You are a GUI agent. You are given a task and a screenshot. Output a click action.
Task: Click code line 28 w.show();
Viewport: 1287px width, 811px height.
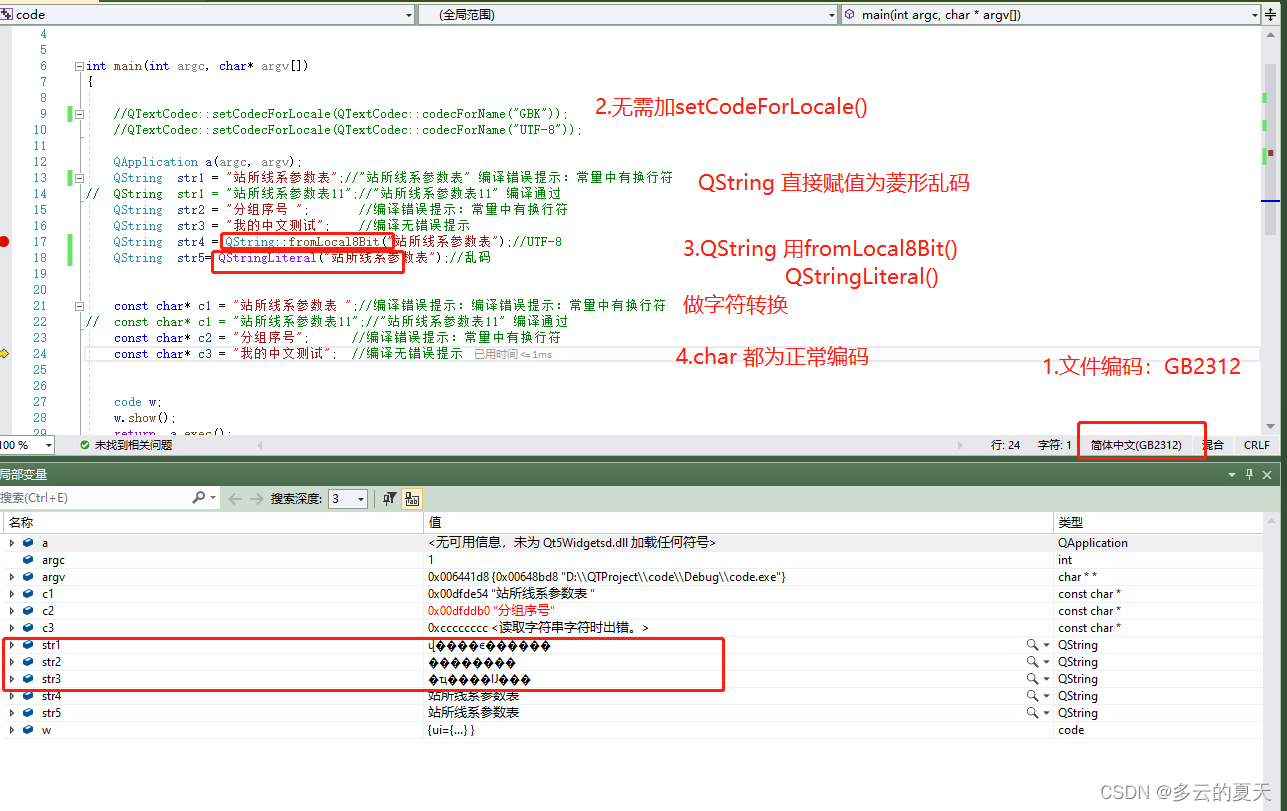[144, 418]
